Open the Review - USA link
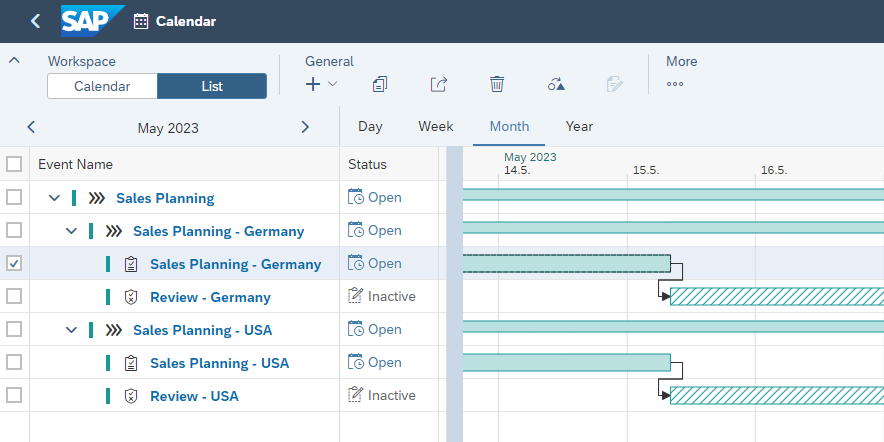This screenshot has width=884, height=442. pos(194,396)
